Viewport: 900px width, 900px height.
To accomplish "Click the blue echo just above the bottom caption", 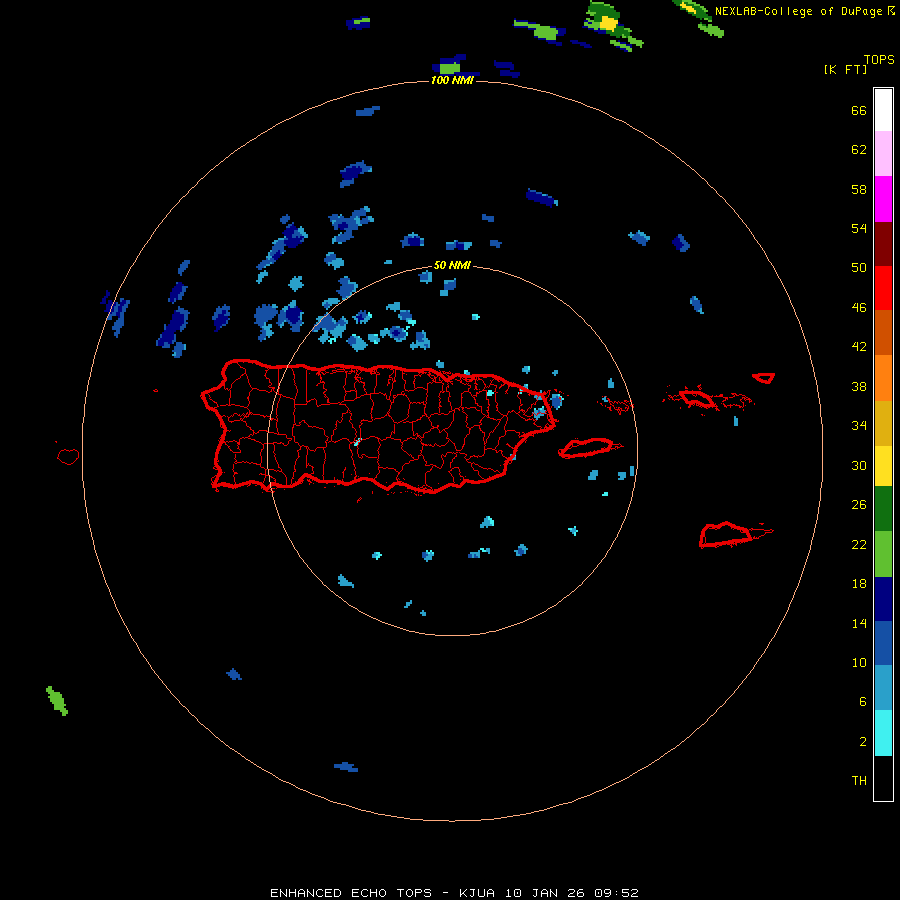I will point(346,767).
